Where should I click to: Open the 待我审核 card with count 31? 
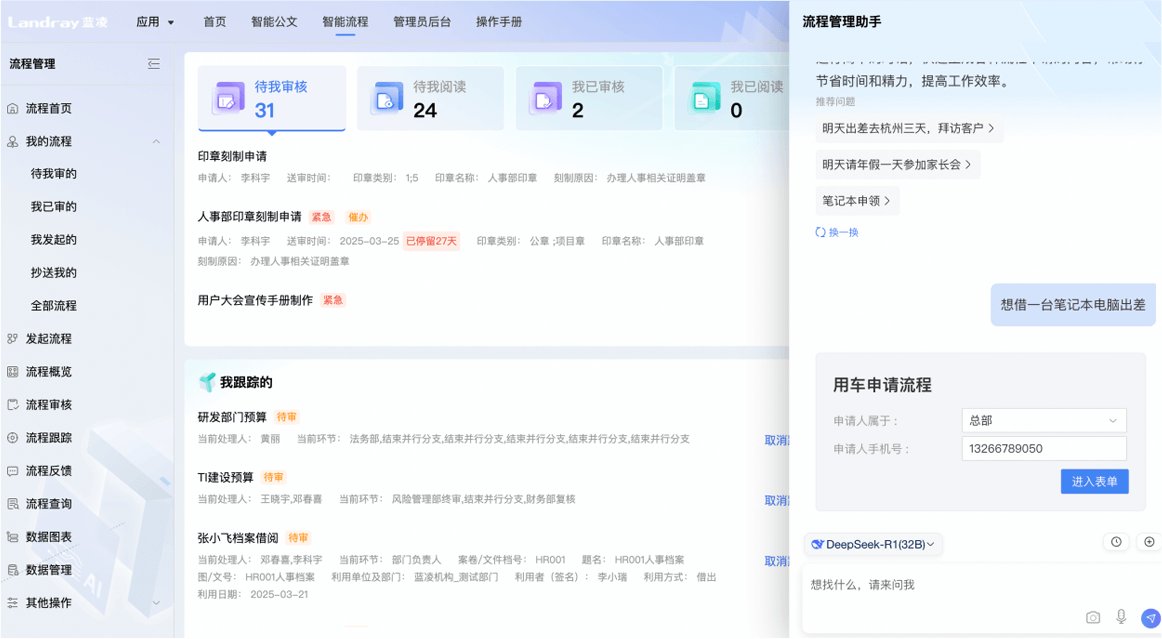click(x=271, y=98)
